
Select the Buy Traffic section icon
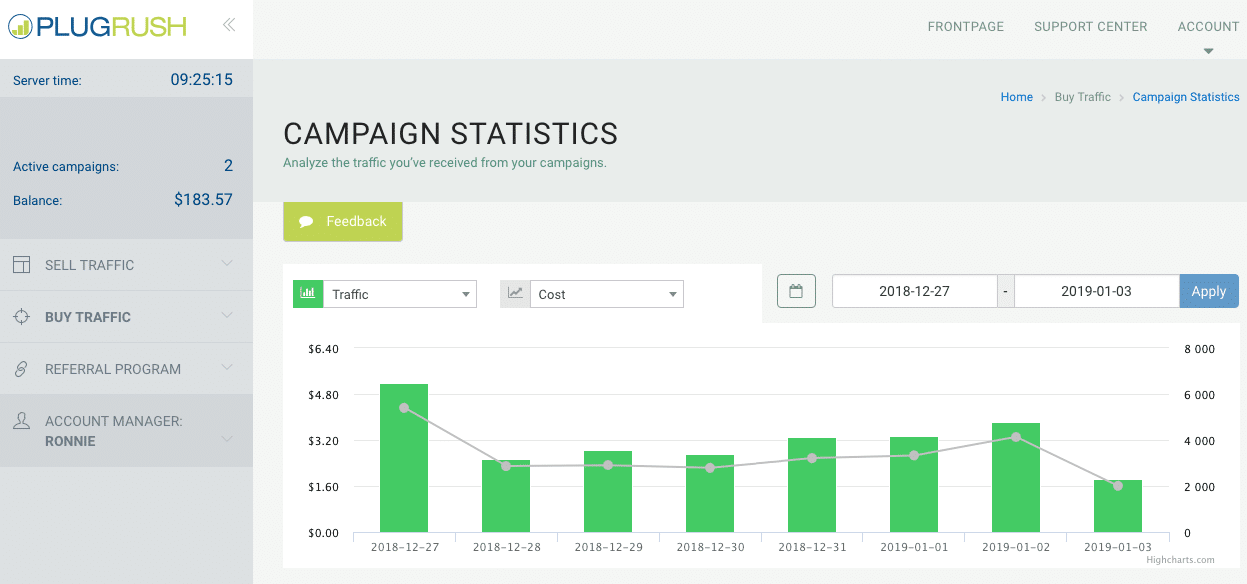pos(21,316)
